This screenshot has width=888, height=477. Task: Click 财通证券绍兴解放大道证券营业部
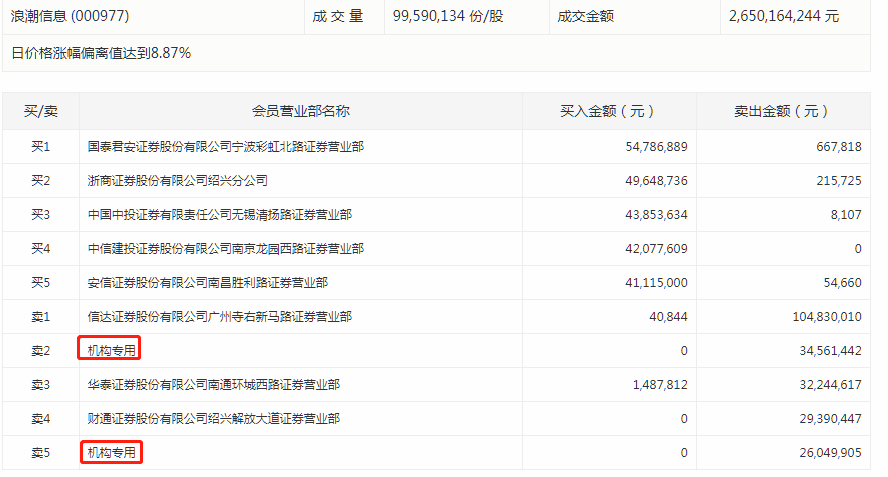click(x=213, y=419)
